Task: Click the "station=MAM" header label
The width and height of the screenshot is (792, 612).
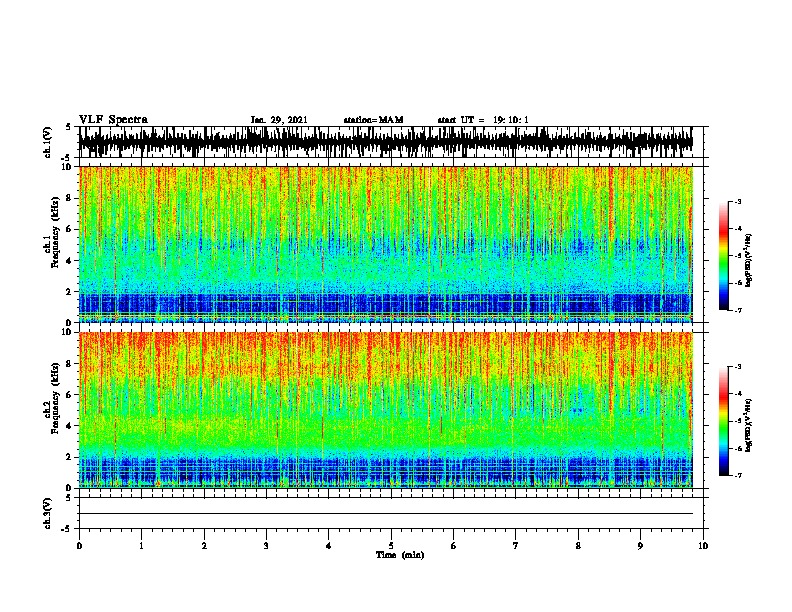Action: pos(373,120)
